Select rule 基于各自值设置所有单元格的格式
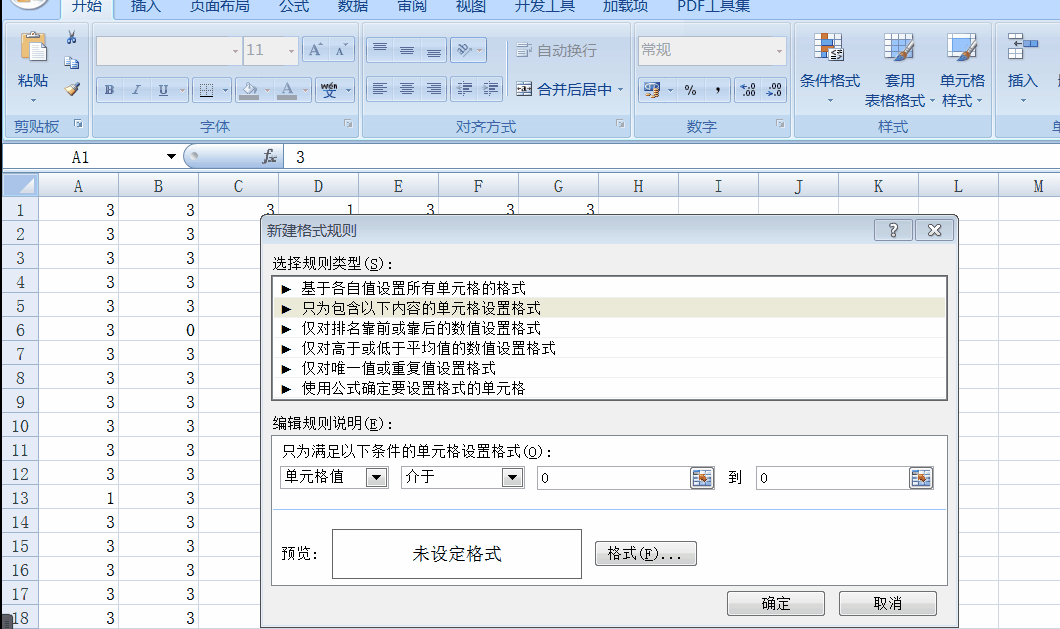 [x=608, y=288]
